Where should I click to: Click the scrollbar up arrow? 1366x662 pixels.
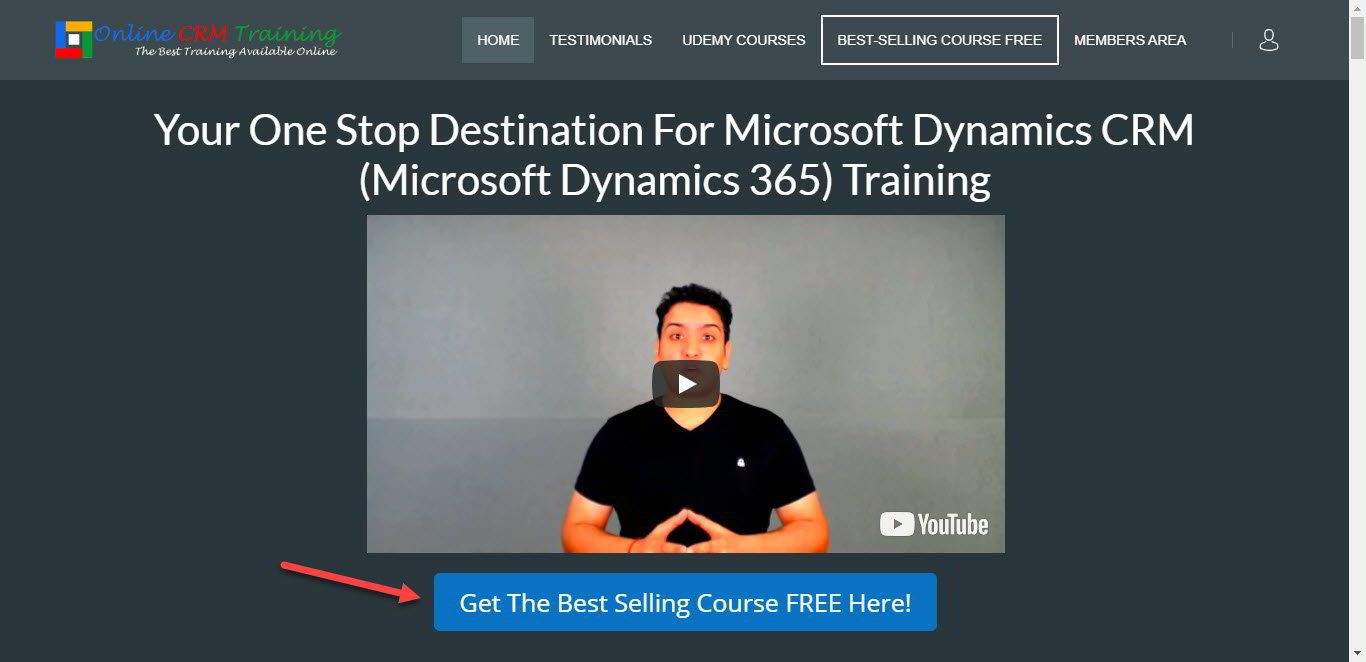click(1357, 8)
